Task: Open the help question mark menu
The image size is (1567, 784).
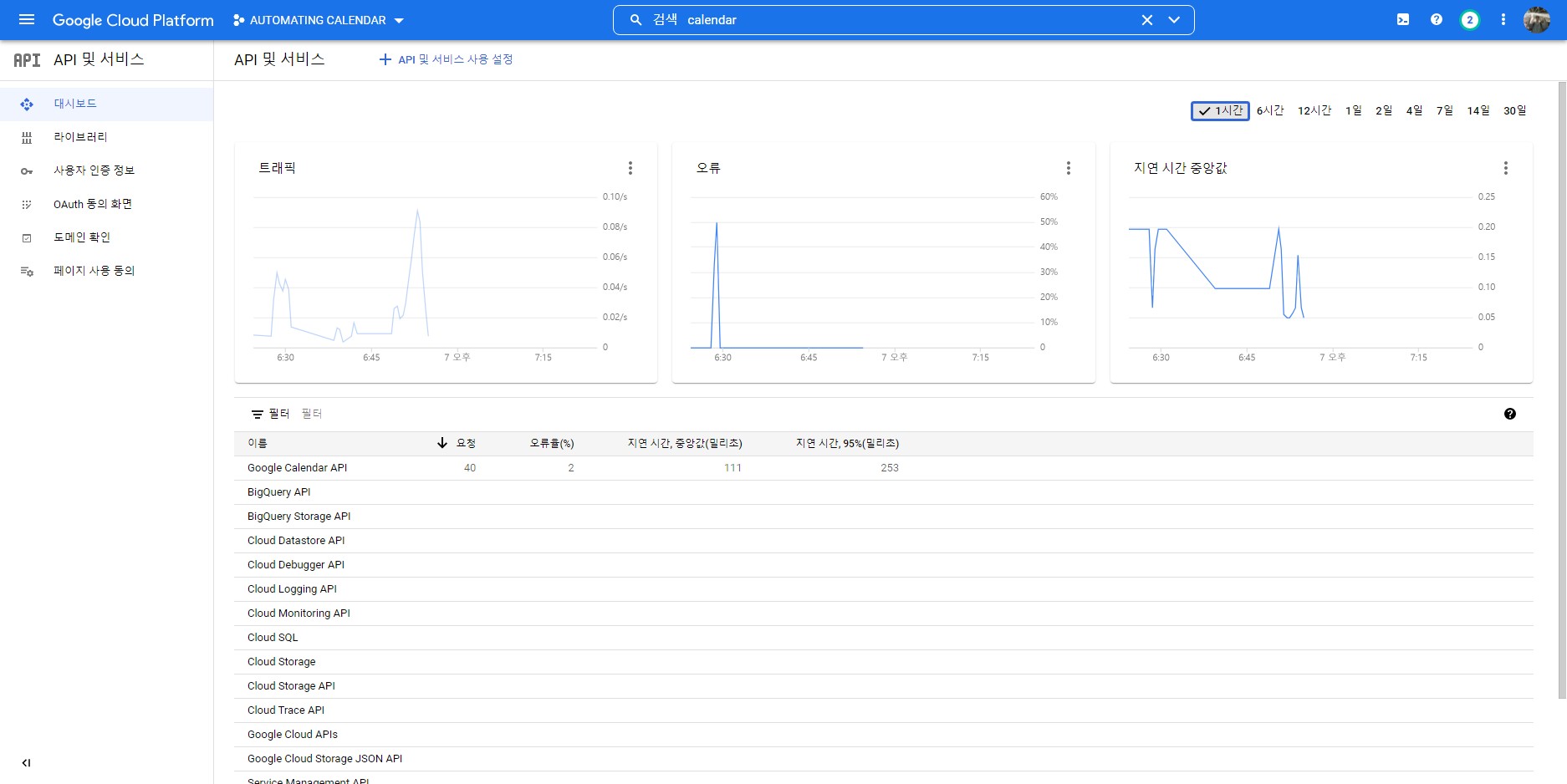Action: [1437, 20]
